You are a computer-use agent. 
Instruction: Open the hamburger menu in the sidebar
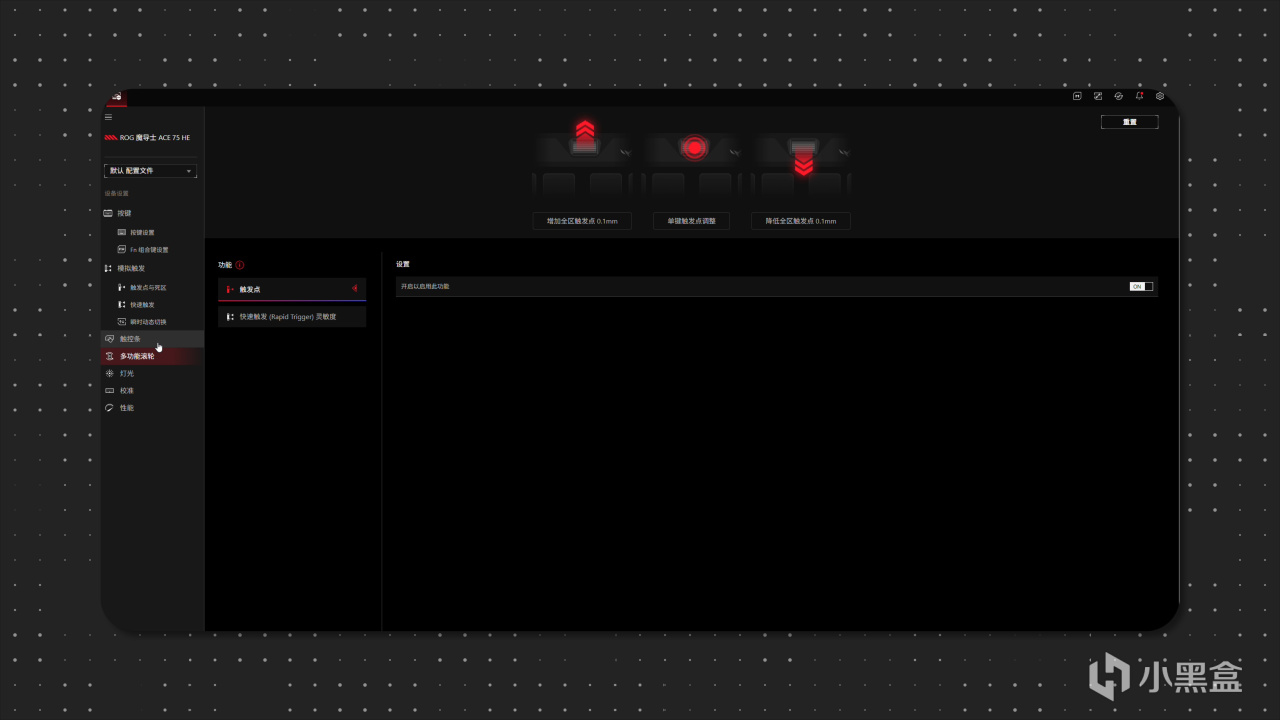[109, 117]
